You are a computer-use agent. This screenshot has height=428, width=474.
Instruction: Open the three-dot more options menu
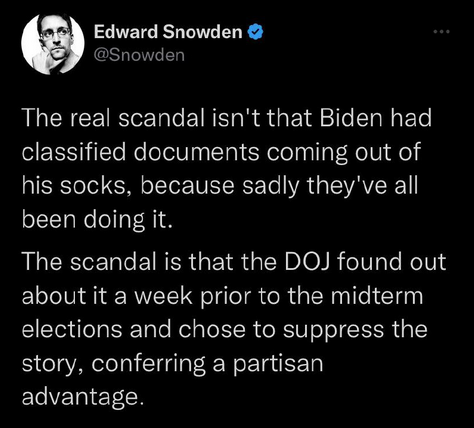[x=441, y=32]
